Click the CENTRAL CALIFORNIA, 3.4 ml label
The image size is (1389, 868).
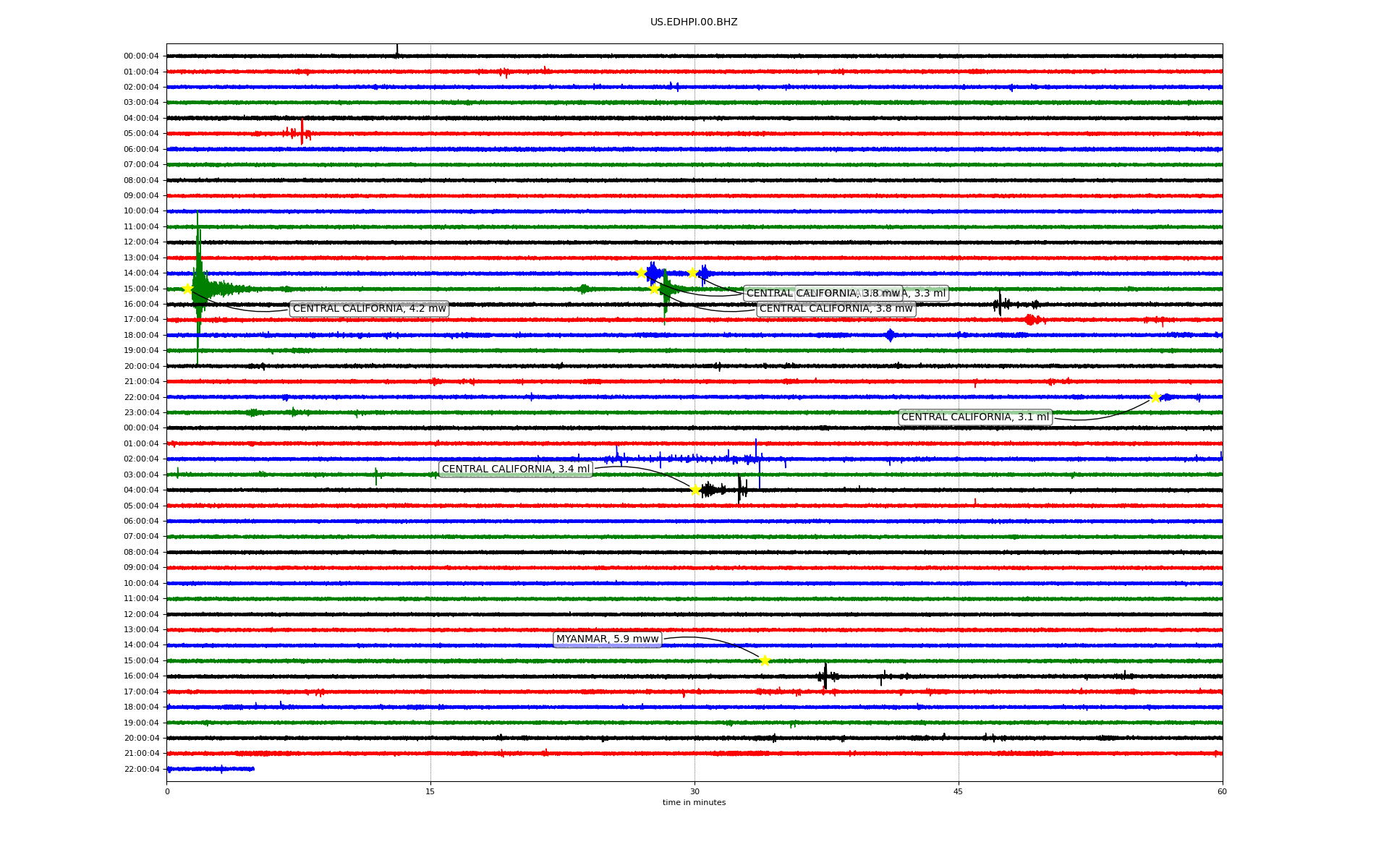pos(515,469)
